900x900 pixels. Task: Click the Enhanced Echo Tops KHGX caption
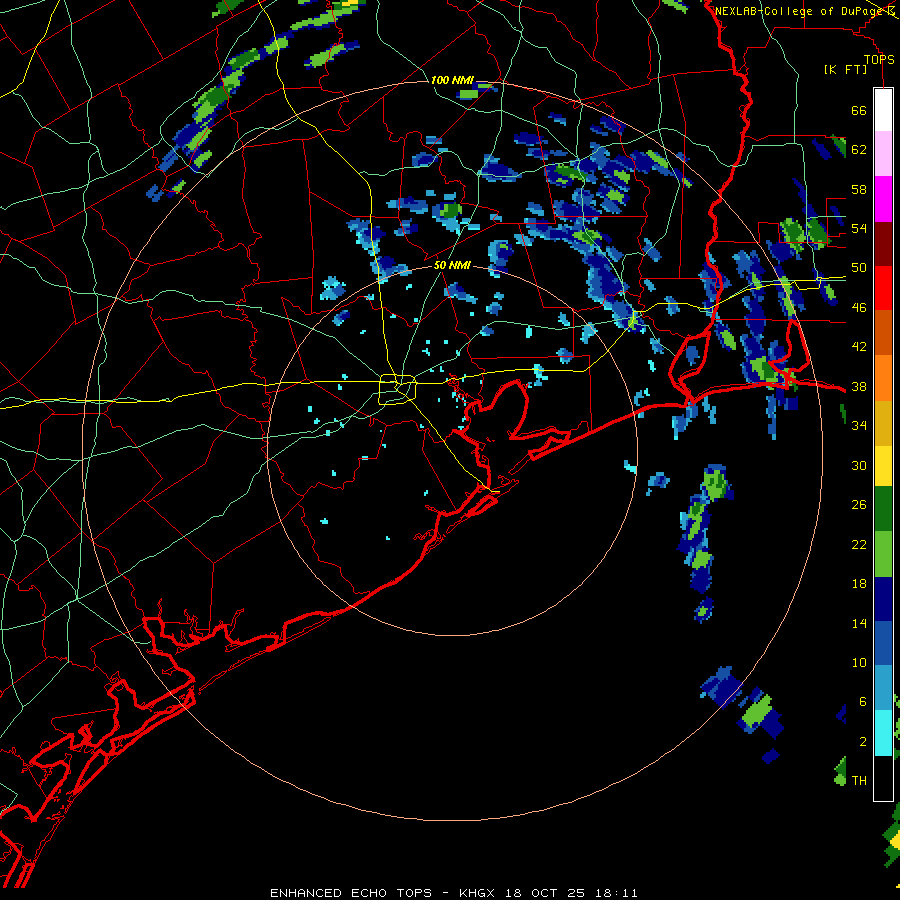click(x=453, y=893)
